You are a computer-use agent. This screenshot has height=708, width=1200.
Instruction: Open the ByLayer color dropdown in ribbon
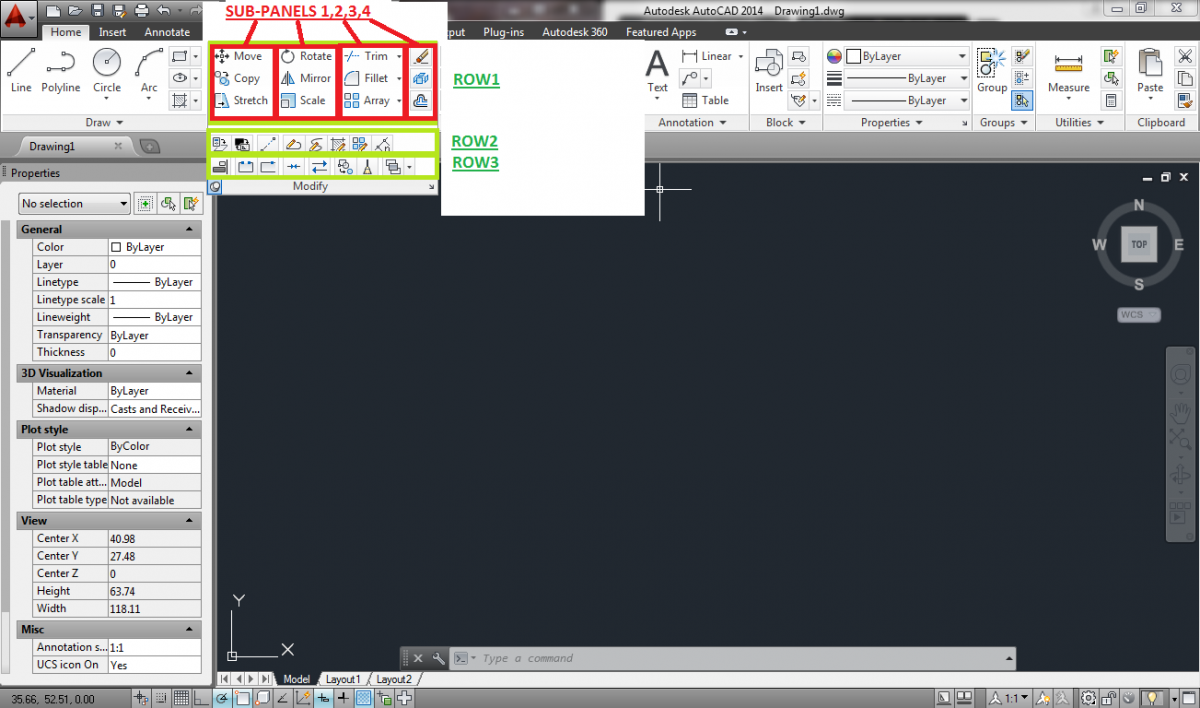[x=907, y=56]
